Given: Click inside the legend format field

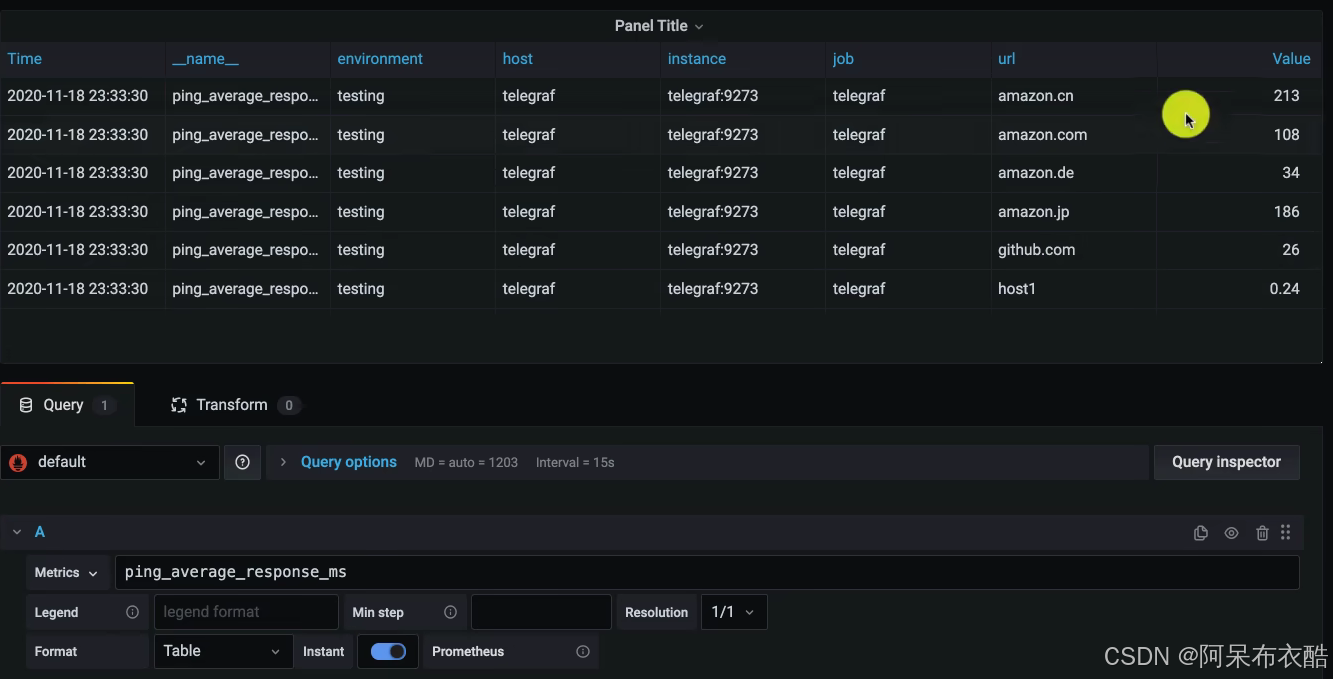Looking at the screenshot, I should 246,611.
